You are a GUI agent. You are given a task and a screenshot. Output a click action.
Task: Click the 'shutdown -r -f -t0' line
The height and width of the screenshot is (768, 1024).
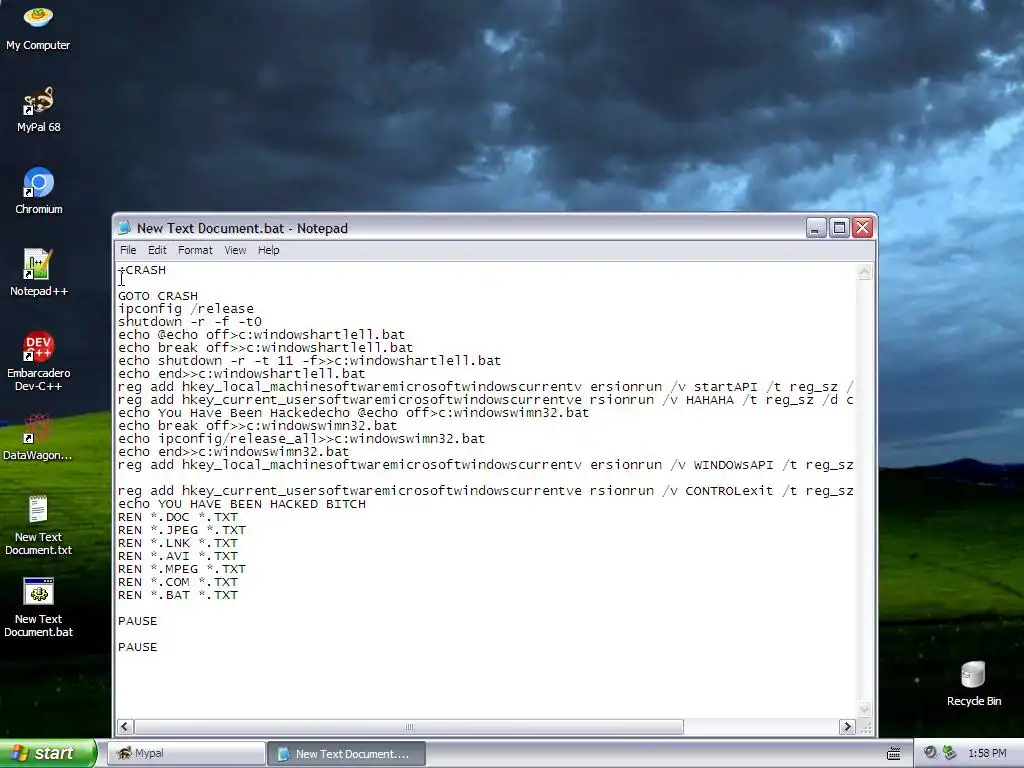190,322
